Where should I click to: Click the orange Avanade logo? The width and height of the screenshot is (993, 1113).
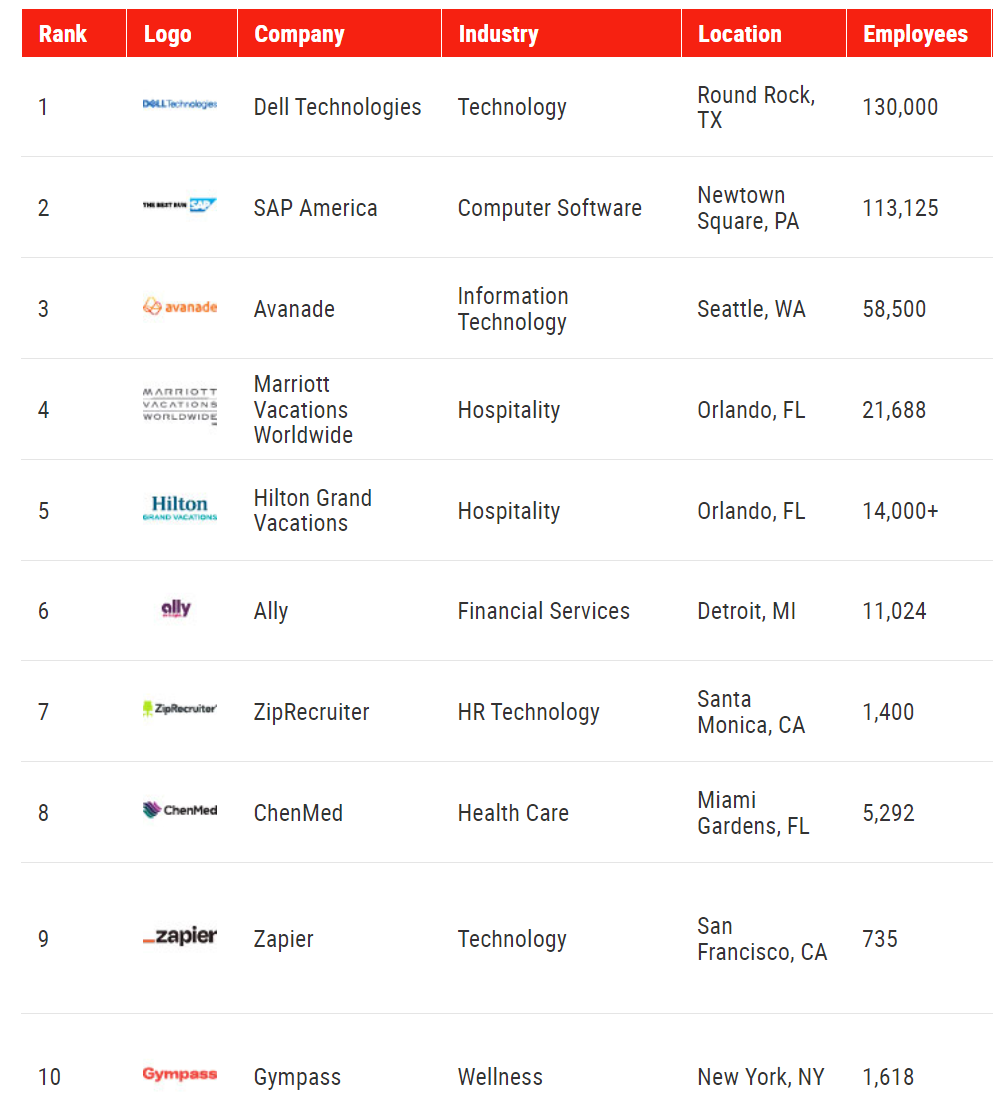click(180, 306)
